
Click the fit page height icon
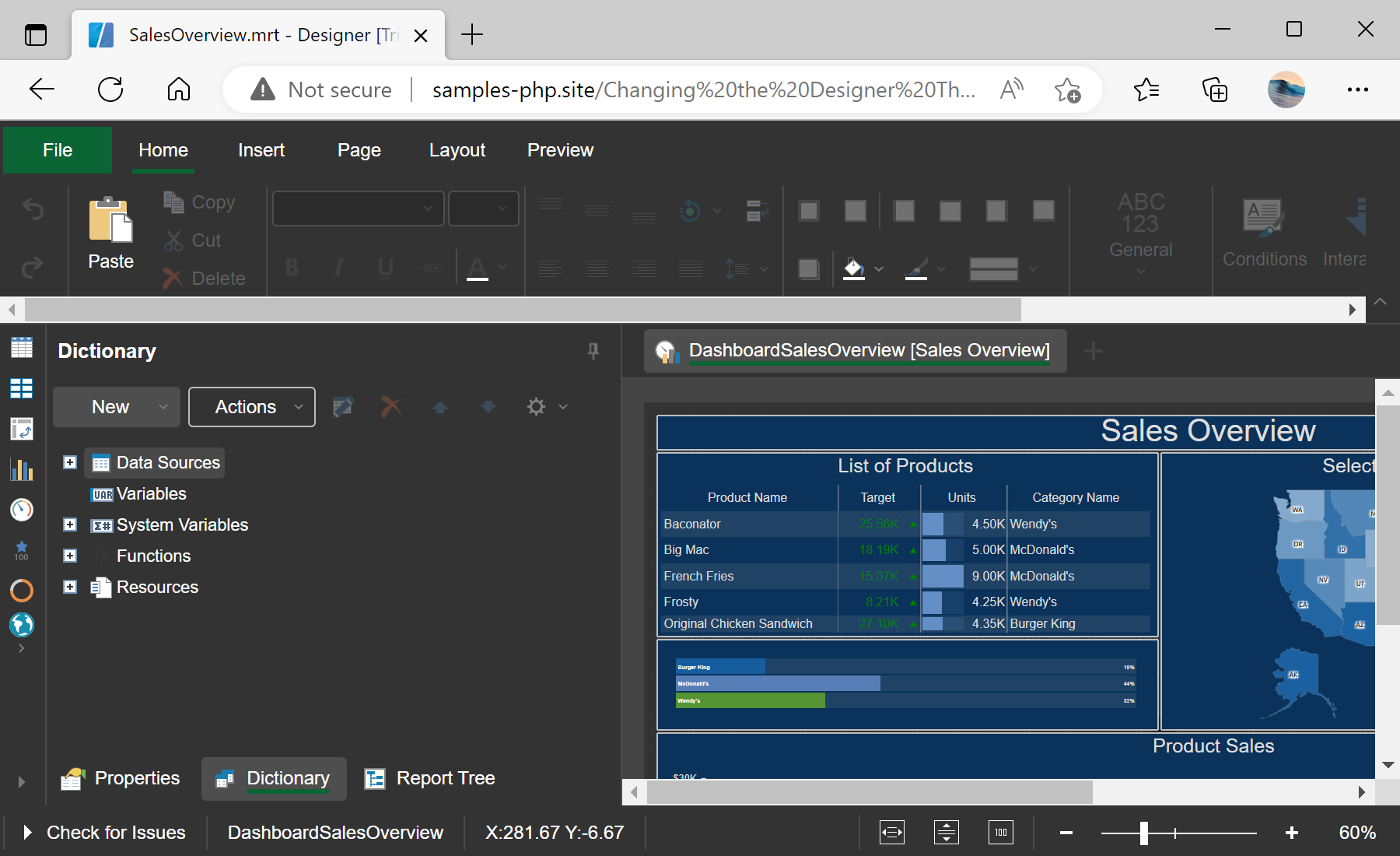click(947, 833)
